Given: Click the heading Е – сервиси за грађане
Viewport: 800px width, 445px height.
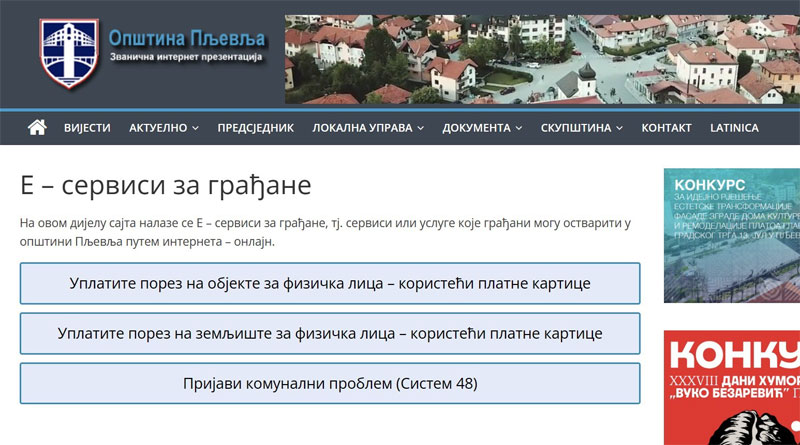Looking at the screenshot, I should [165, 186].
